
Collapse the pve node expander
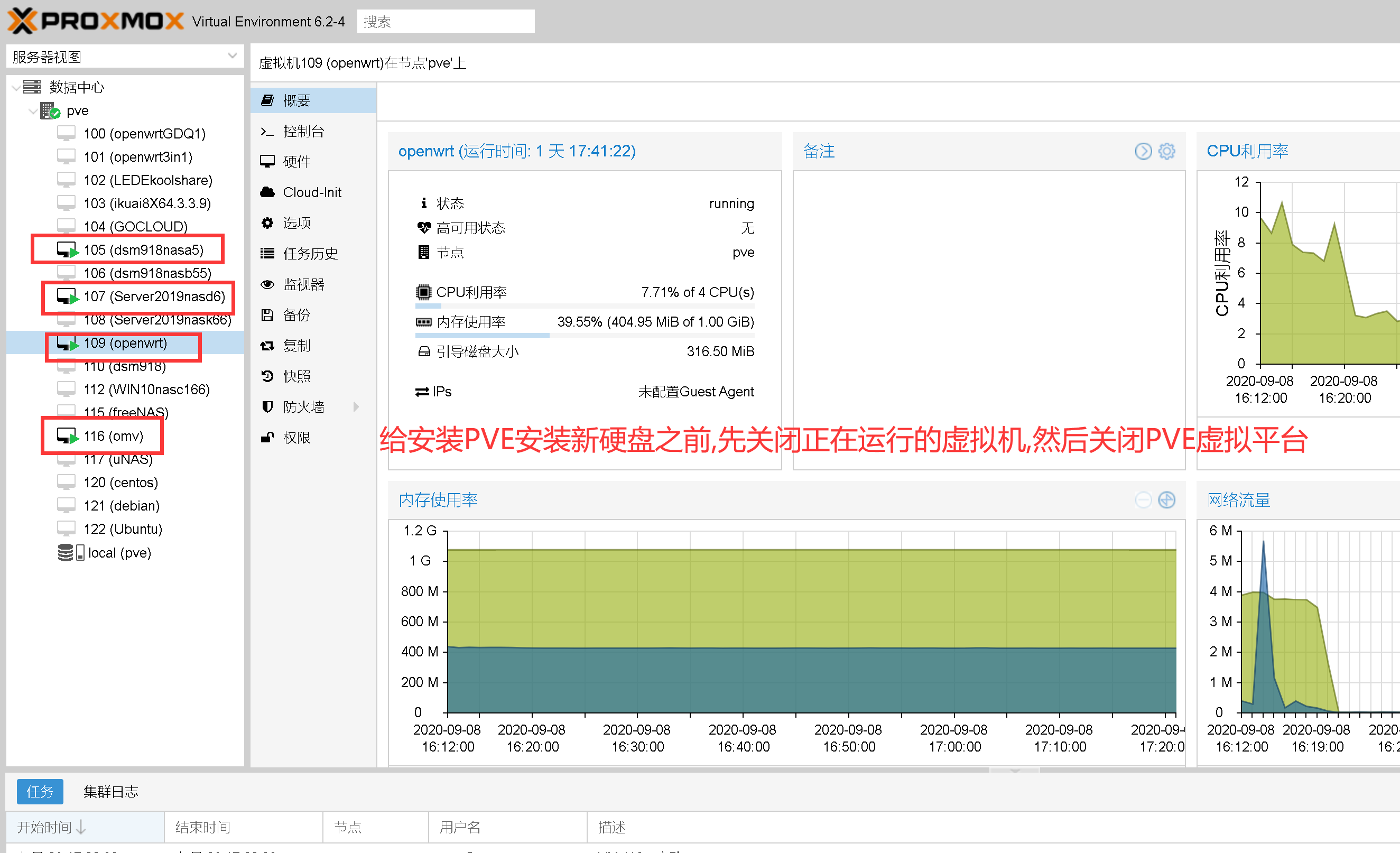pos(33,112)
